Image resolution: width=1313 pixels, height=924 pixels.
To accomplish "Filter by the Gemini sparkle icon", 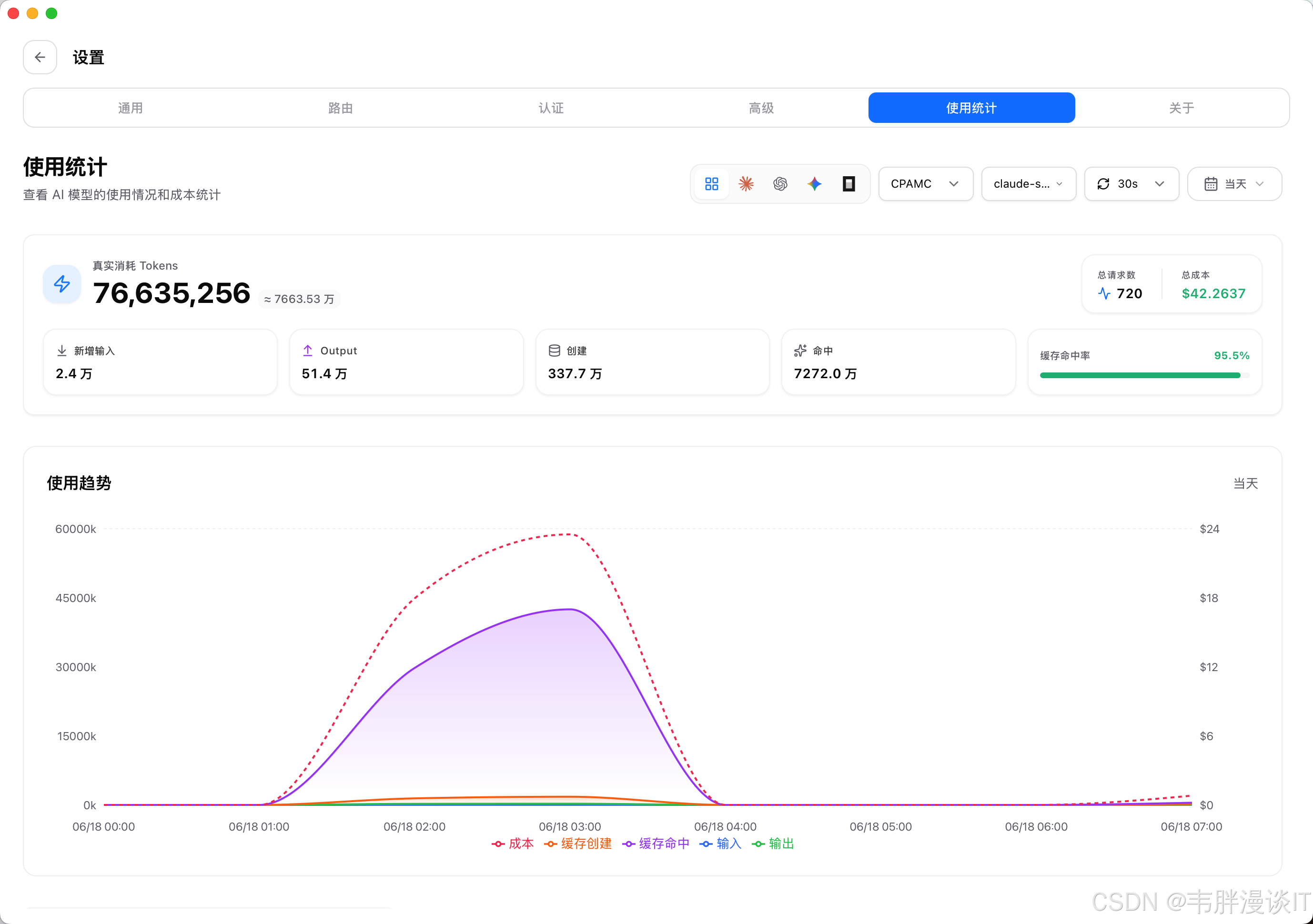I will 814,183.
